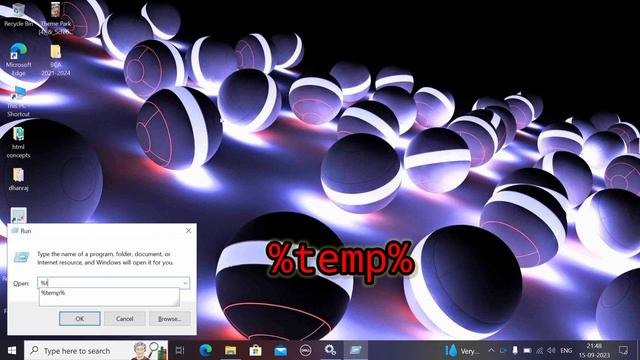Click OK in the Run dialog
Viewport: 640px width, 360px height.
click(80, 319)
